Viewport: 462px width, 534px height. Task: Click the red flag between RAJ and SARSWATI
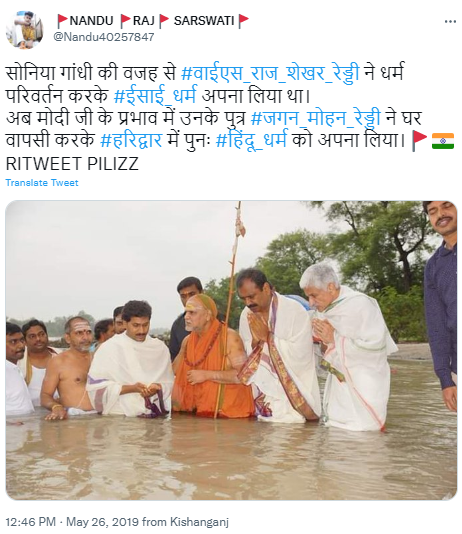point(164,21)
